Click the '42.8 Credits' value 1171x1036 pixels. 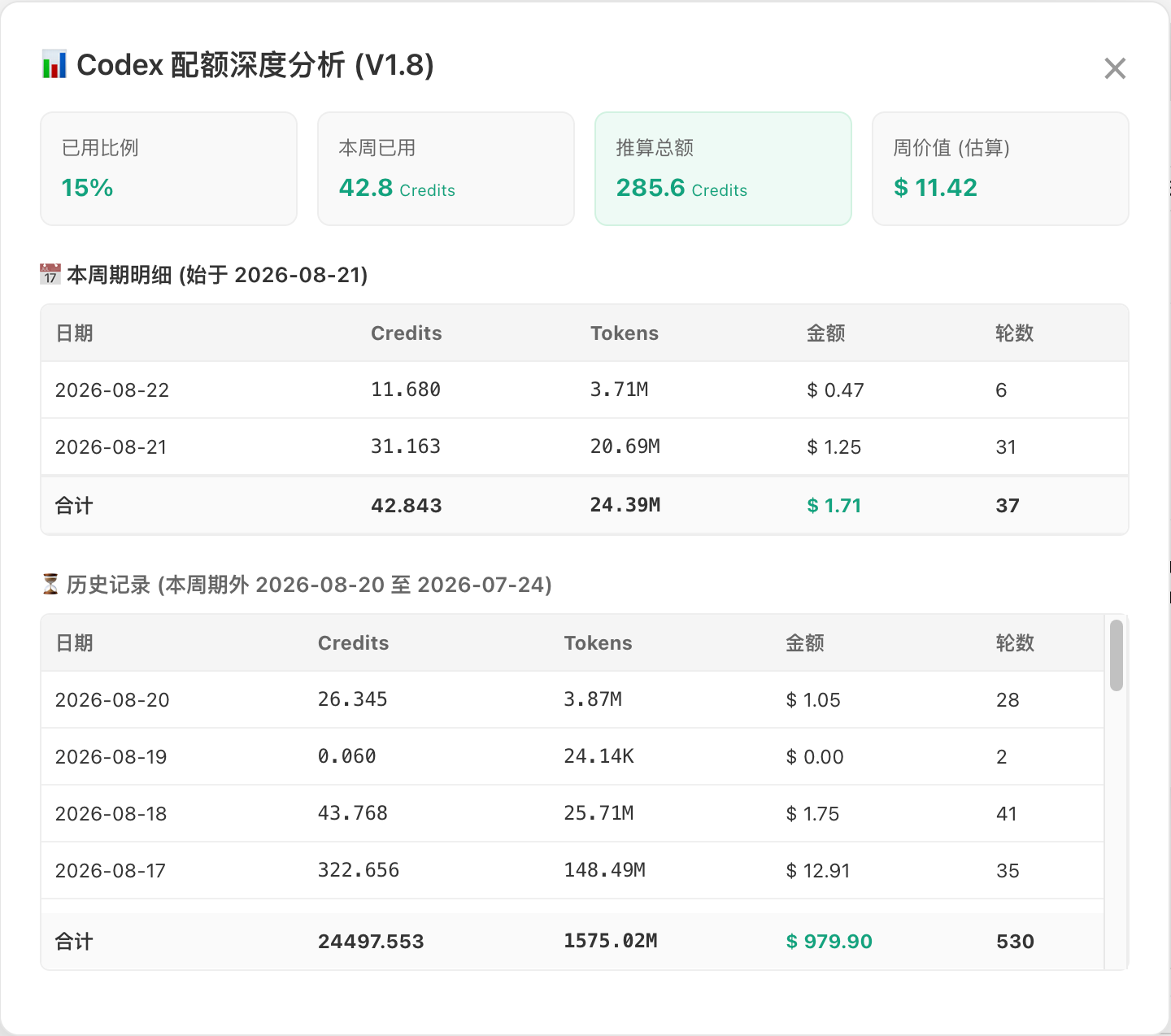397,188
